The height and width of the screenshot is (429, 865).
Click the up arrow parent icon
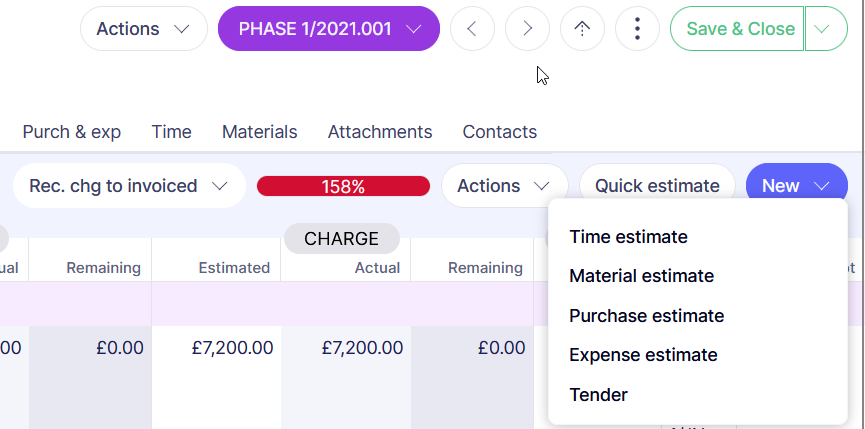click(582, 29)
